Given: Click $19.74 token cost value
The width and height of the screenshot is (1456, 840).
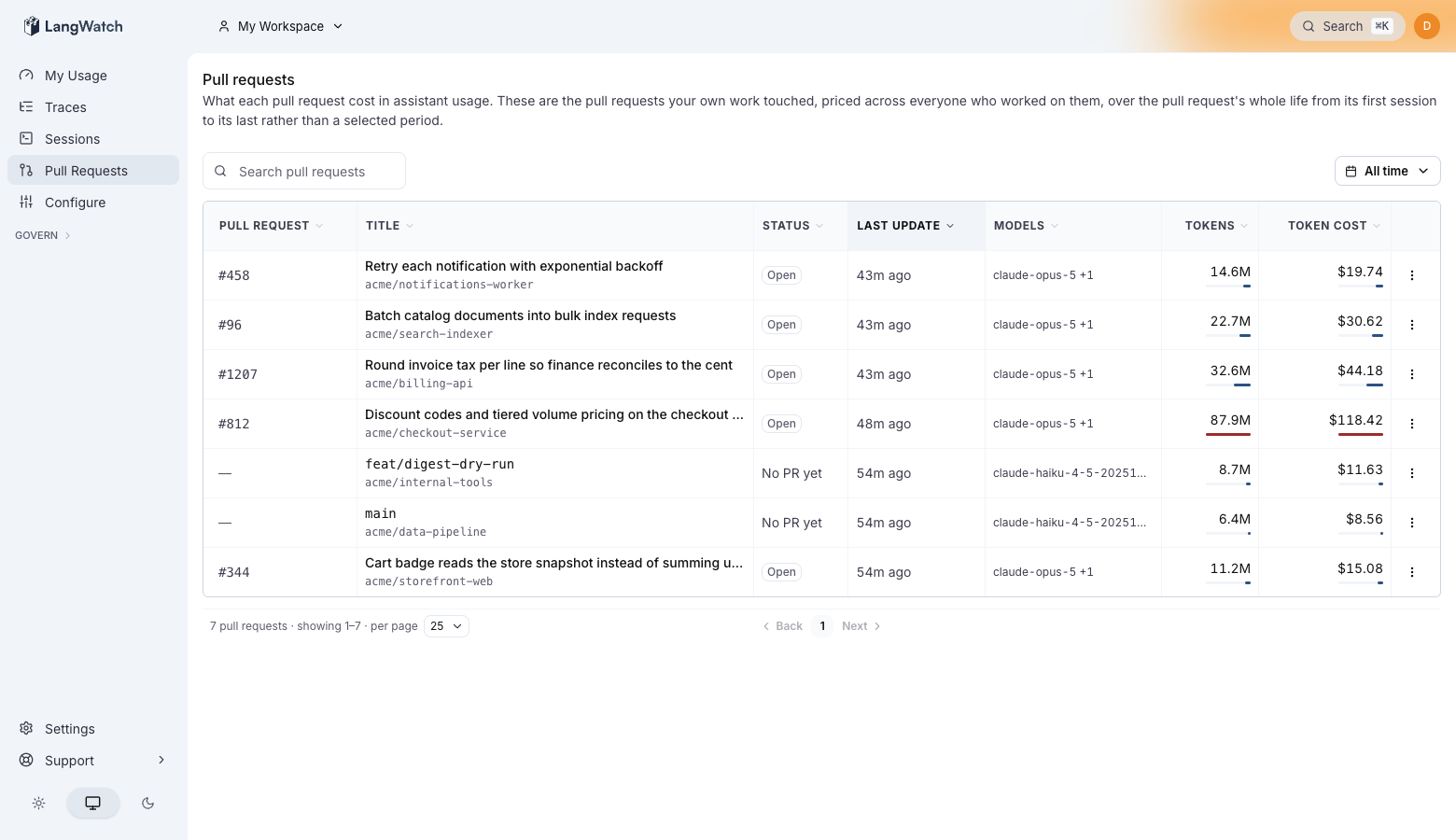Looking at the screenshot, I should 1360,272.
